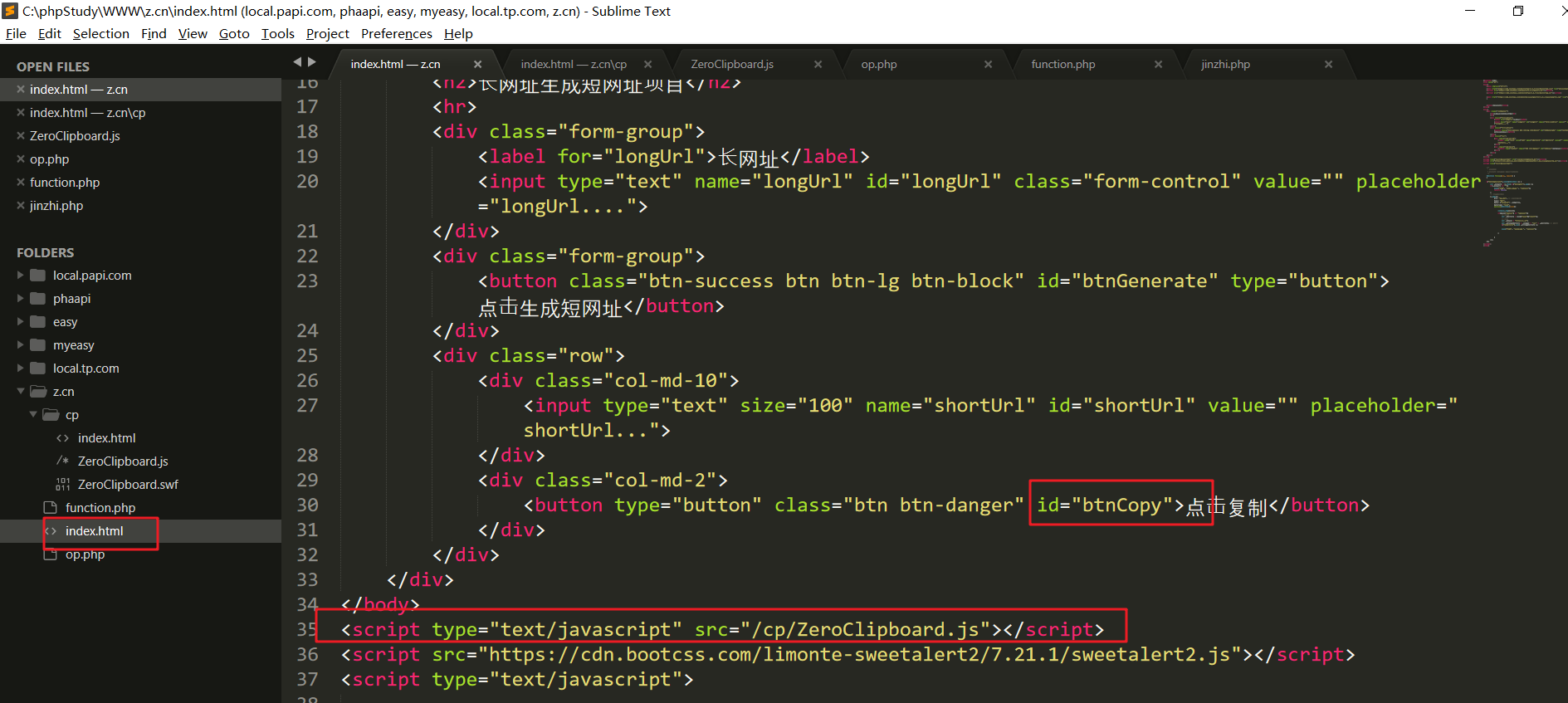Open the View menu
1568x703 pixels.
click(x=193, y=33)
